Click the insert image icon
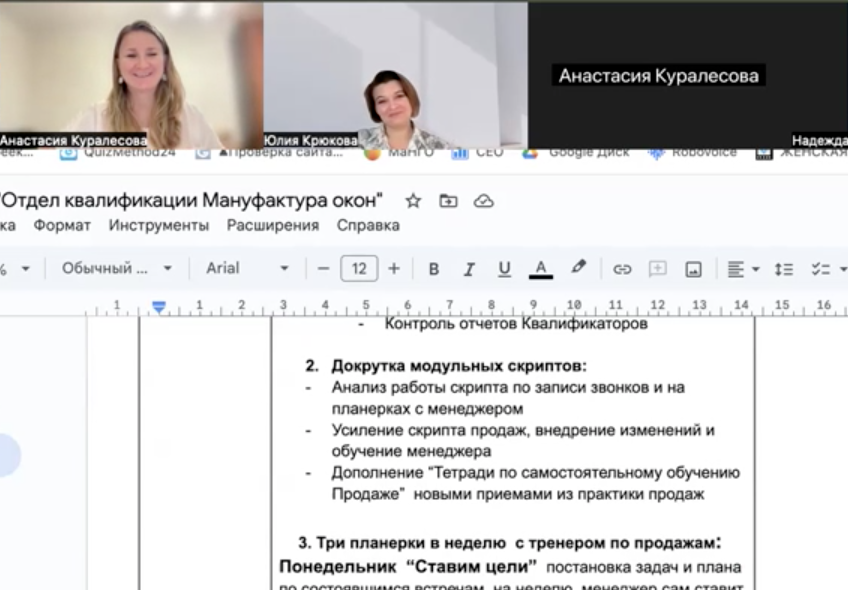 pos(693,269)
